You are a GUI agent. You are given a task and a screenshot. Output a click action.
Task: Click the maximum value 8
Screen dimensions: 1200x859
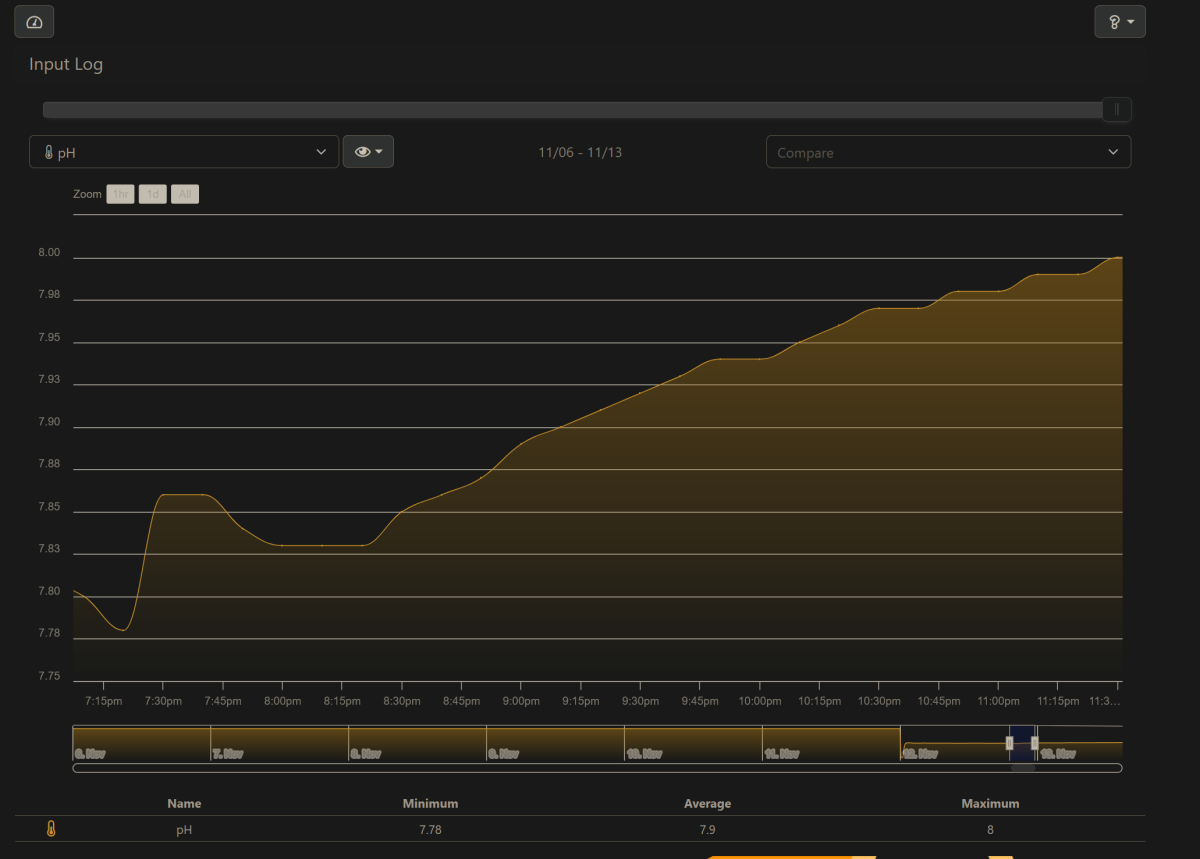tap(990, 829)
